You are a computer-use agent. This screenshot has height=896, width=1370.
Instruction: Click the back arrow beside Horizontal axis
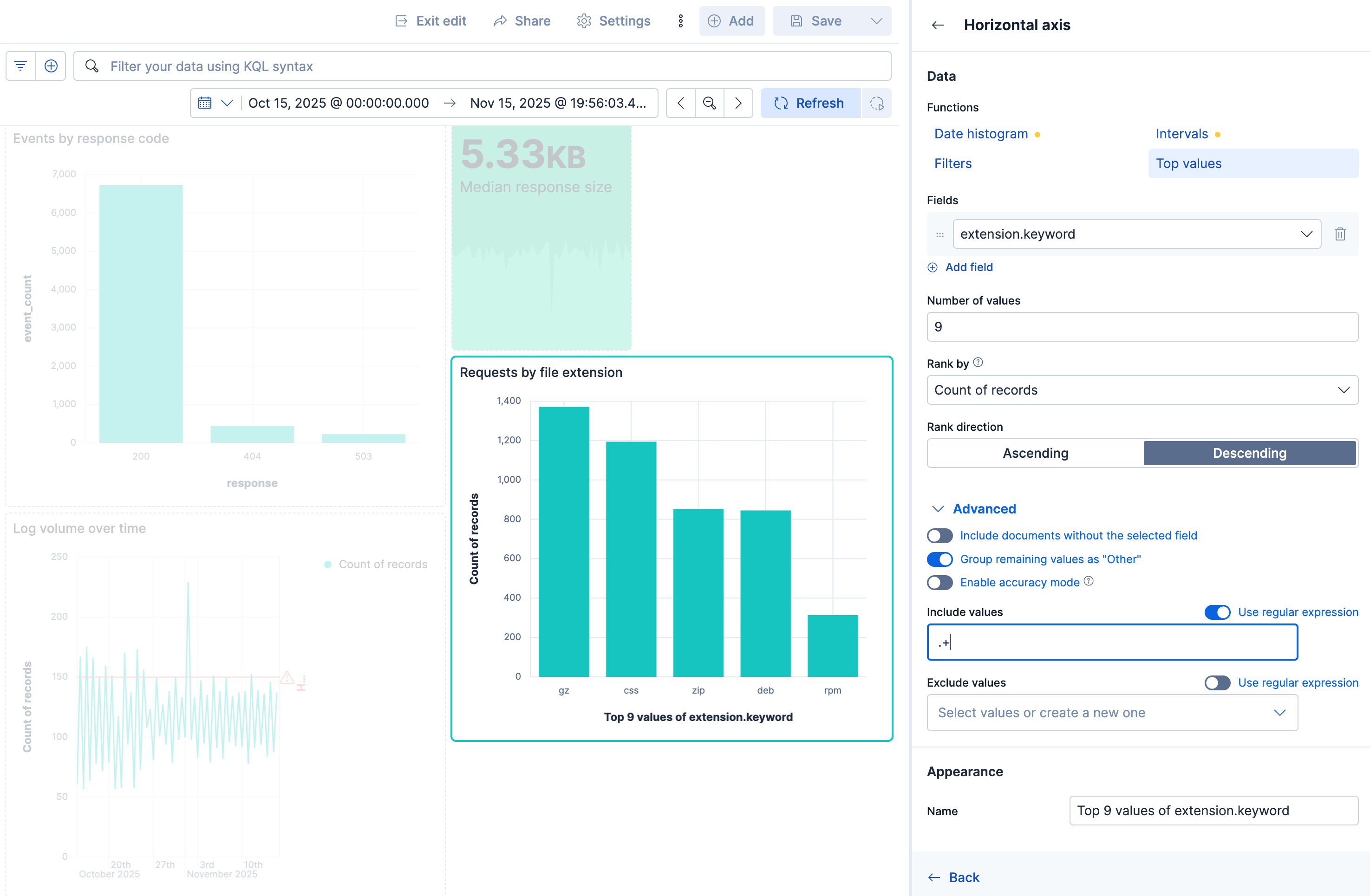coord(937,26)
